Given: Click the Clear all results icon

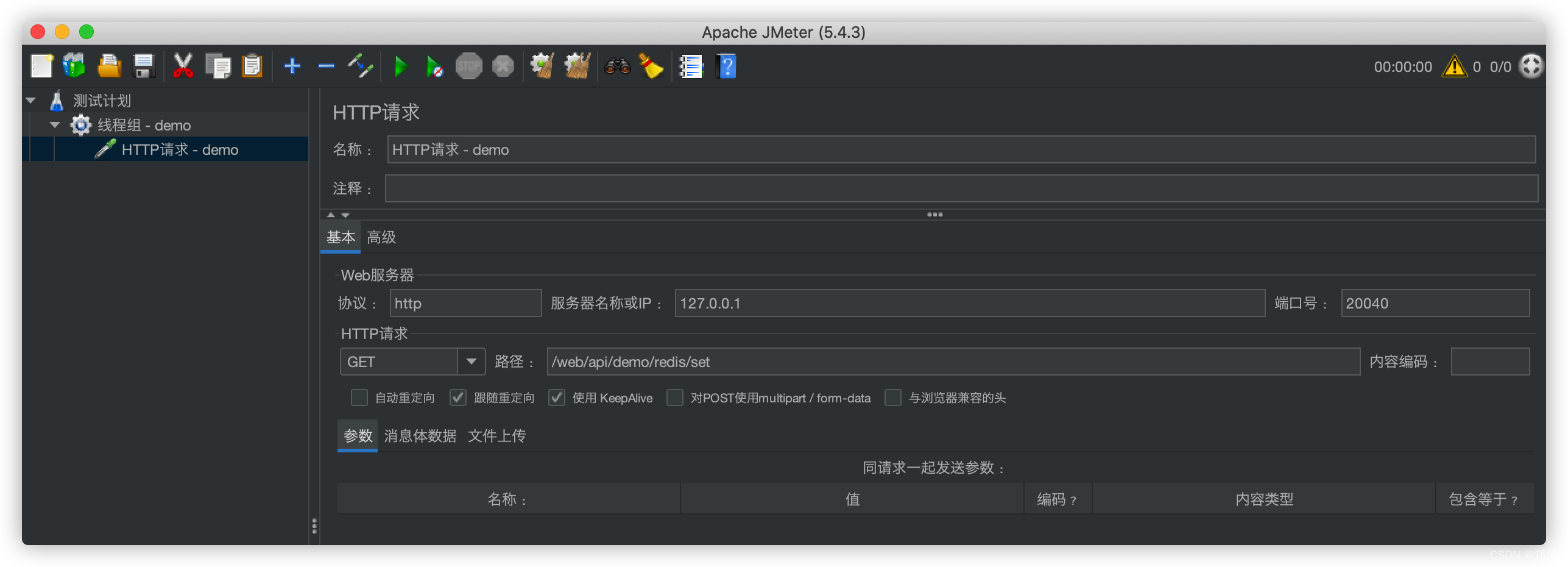Looking at the screenshot, I should pyautogui.click(x=577, y=66).
